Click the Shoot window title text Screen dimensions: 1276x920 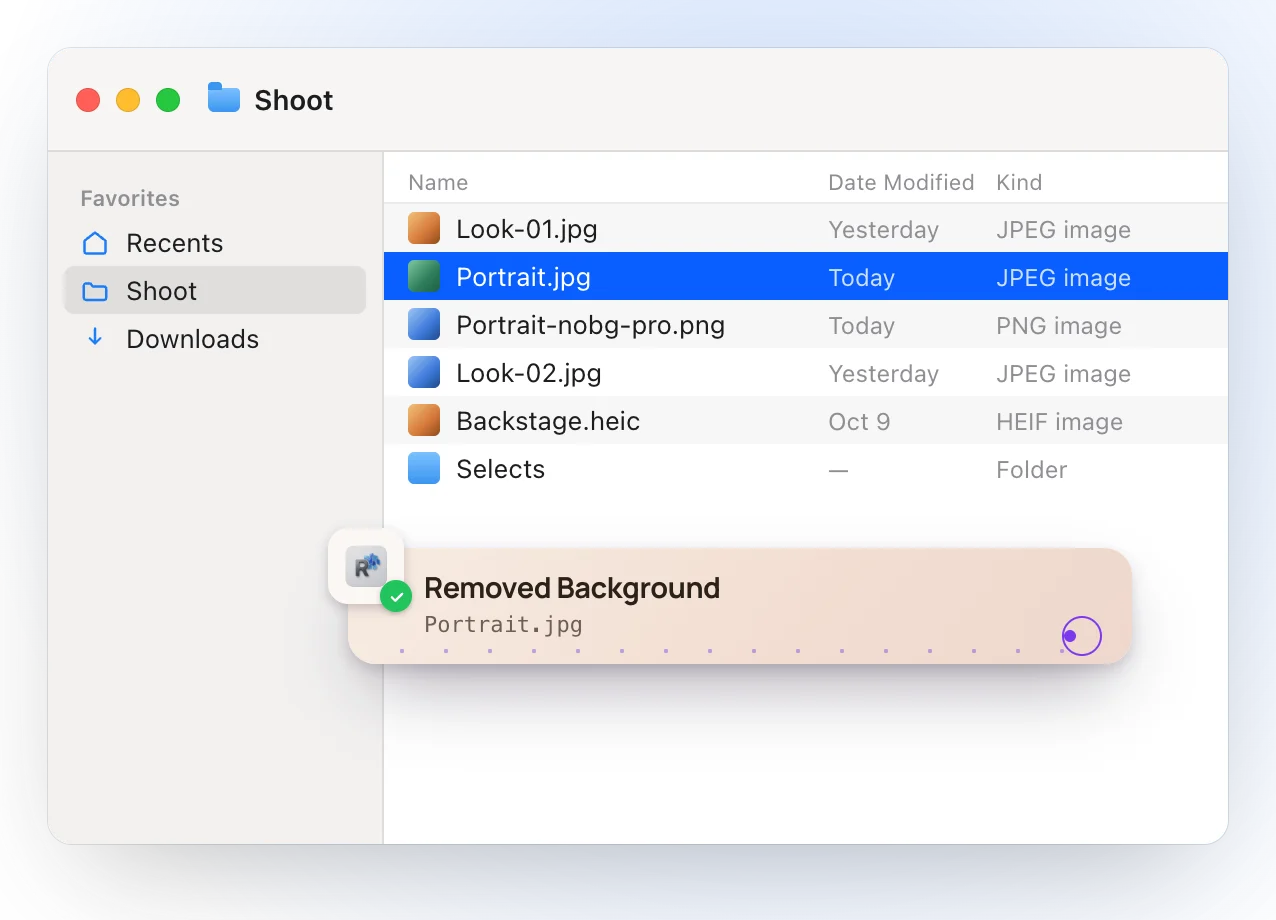pos(294,100)
